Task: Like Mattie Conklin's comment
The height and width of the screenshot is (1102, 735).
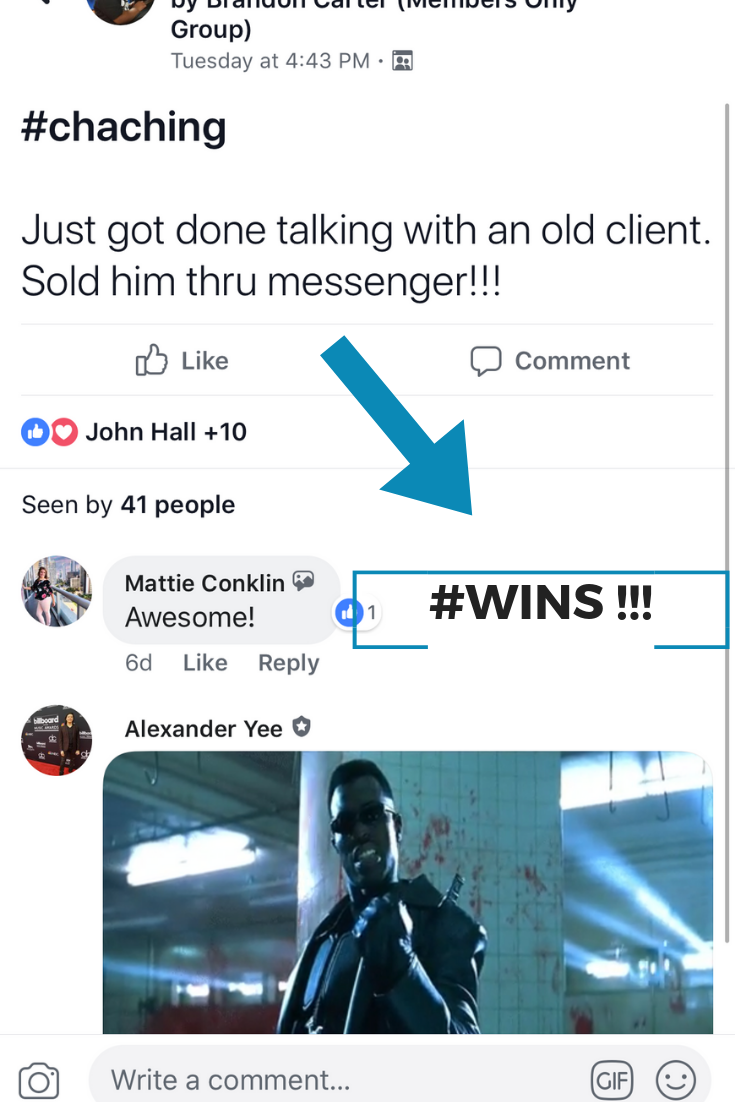Action: click(x=205, y=663)
